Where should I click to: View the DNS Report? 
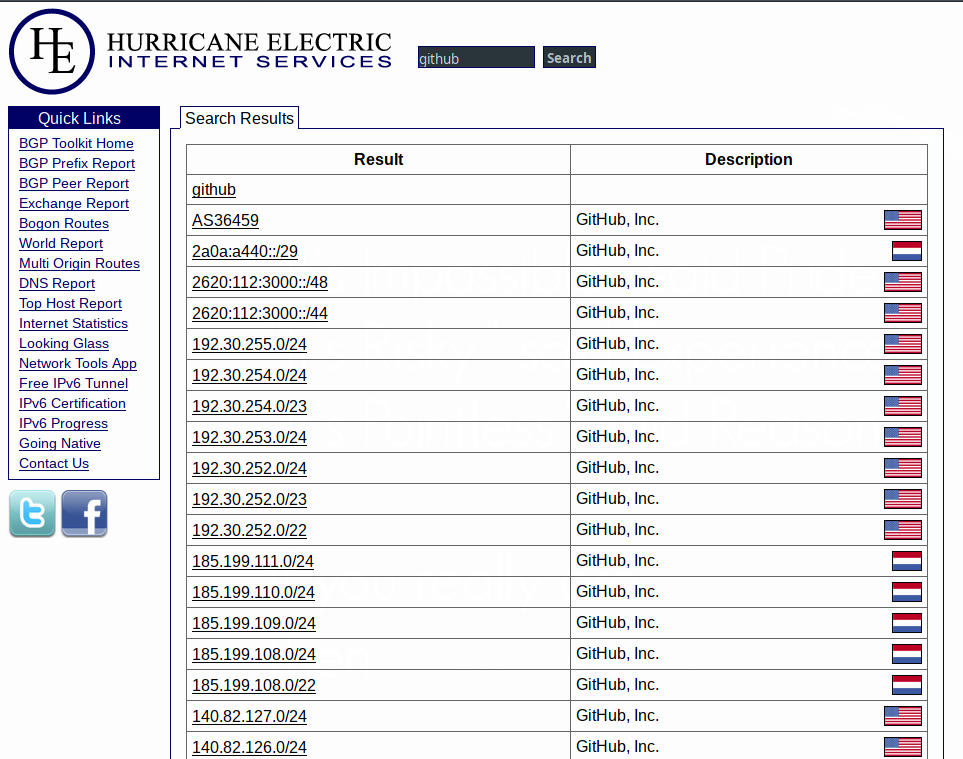(57, 283)
